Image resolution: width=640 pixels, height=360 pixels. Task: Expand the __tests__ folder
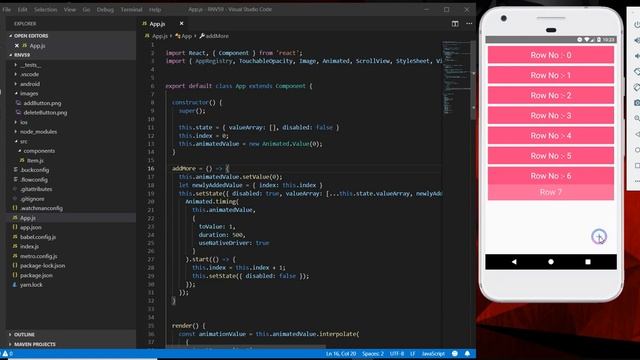click(30, 65)
